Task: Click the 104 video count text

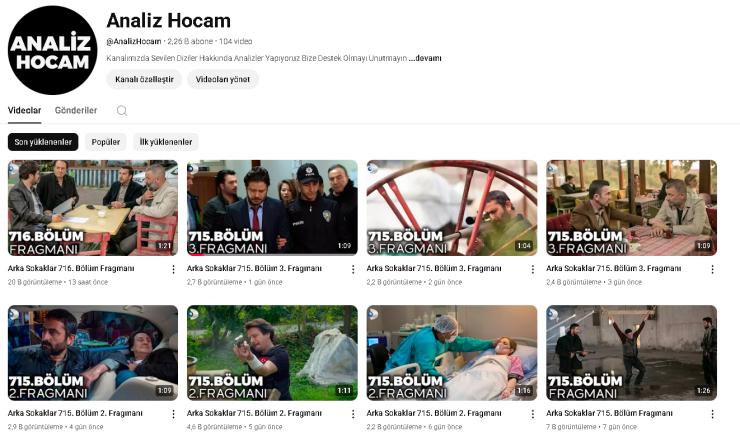Action: [235, 42]
